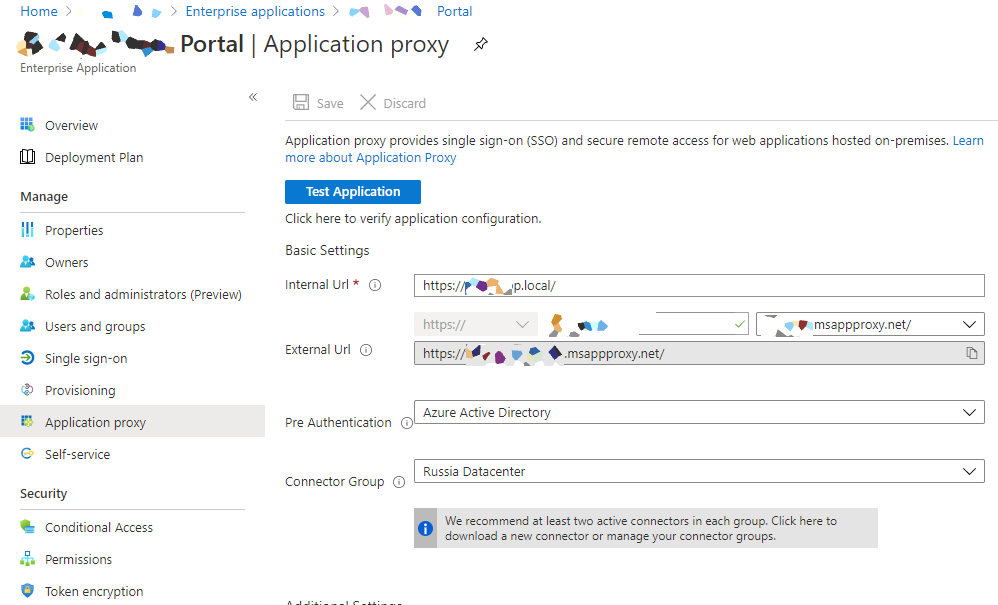Open Users and groups in the sidebar
The width and height of the screenshot is (998, 605).
(95, 326)
